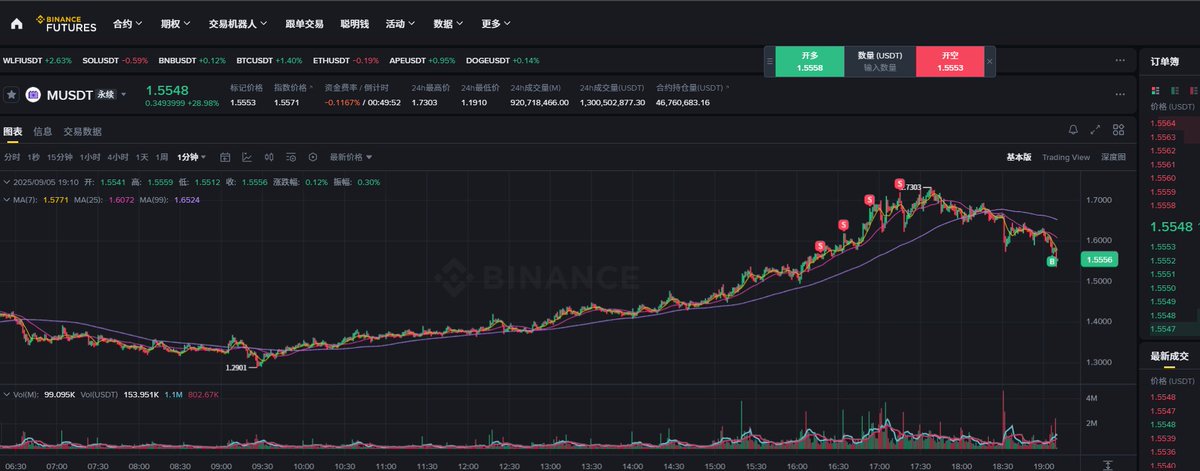Viewport: 1200px width, 471px height.
Task: Collapse the OHLC info row chevron
Action: click(x=4, y=182)
